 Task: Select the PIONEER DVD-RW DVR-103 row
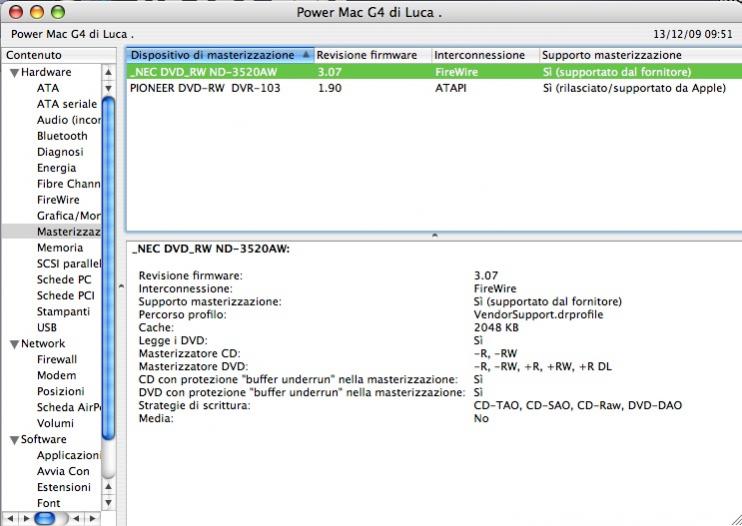[434, 88]
